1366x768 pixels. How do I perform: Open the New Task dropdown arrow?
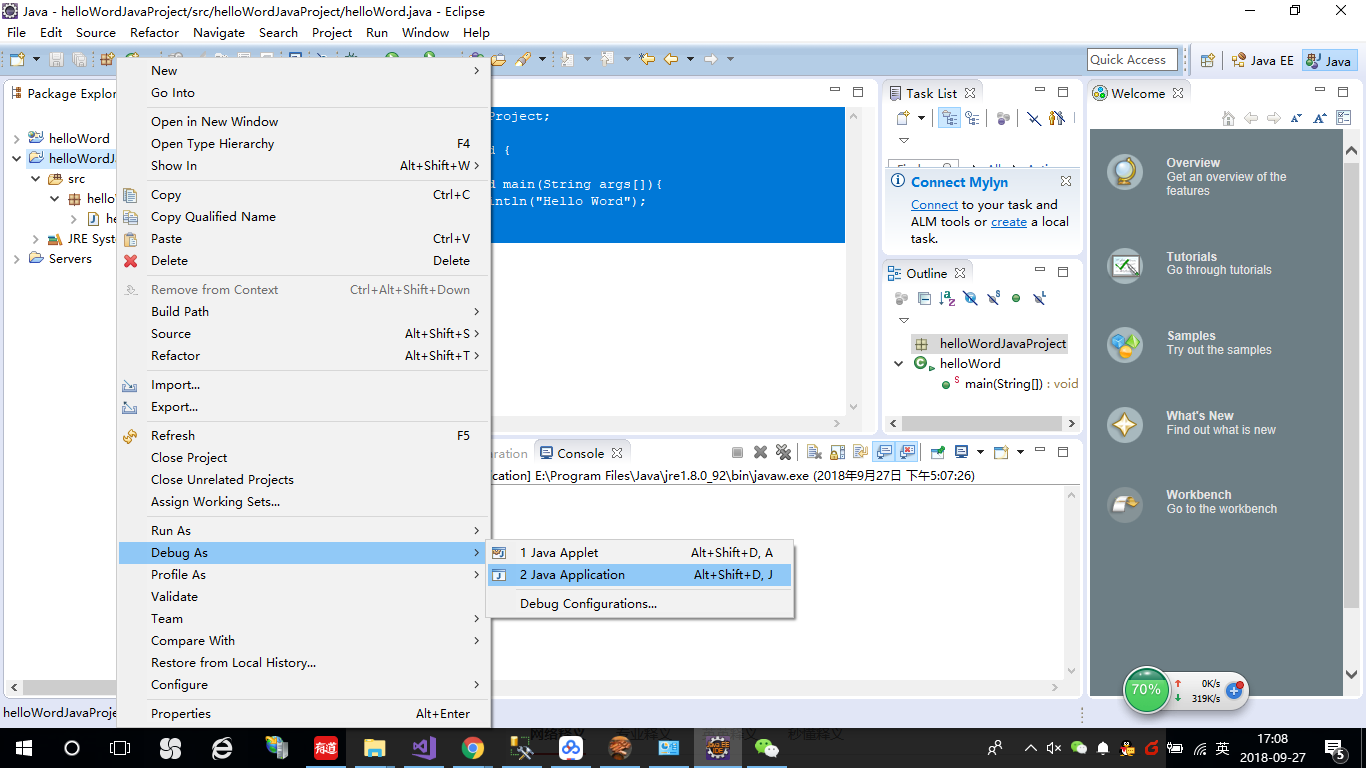[x=921, y=118]
